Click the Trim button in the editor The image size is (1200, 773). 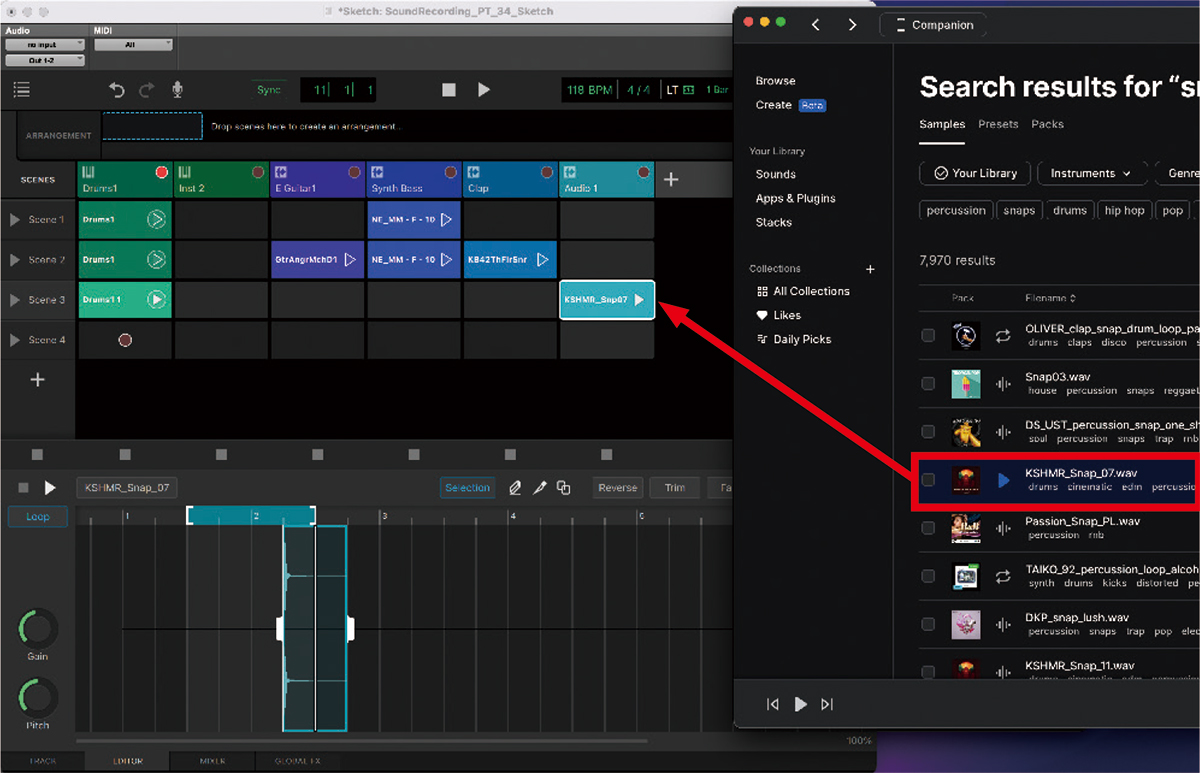tap(675, 488)
